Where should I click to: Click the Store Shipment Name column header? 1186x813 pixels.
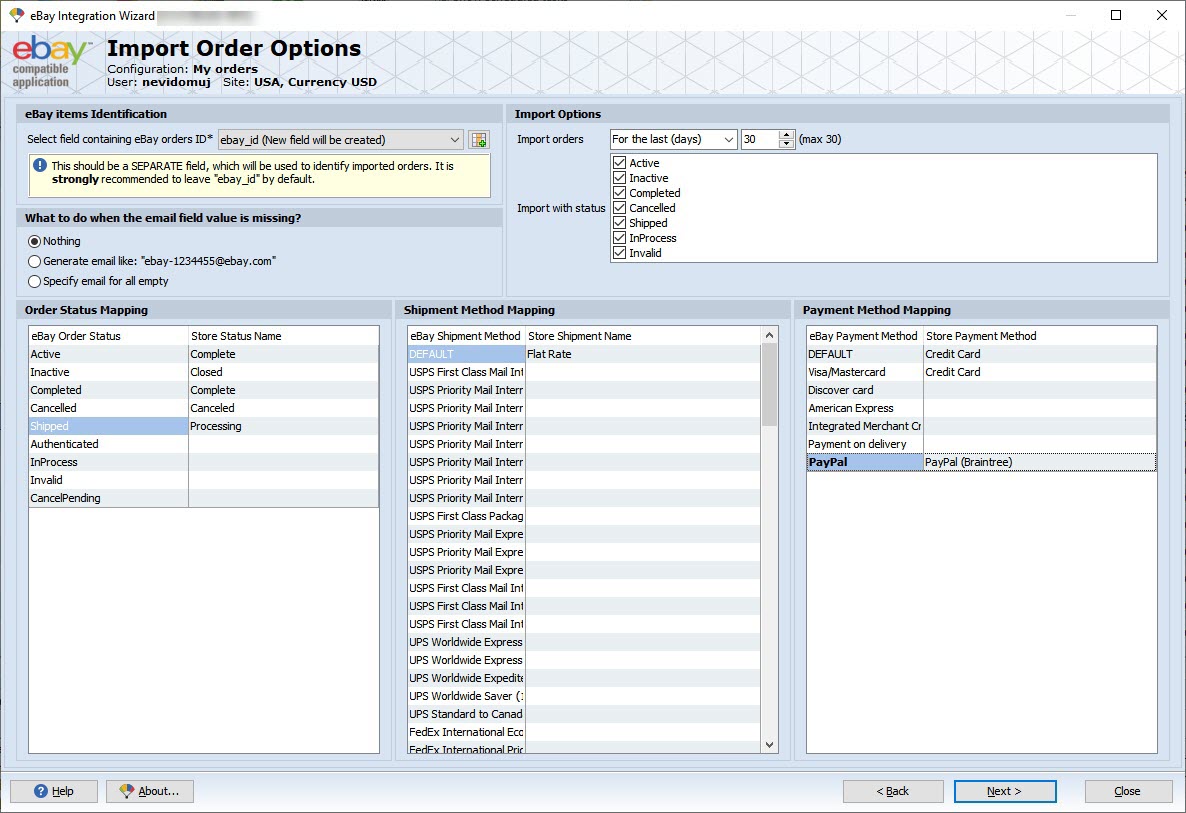pos(642,336)
